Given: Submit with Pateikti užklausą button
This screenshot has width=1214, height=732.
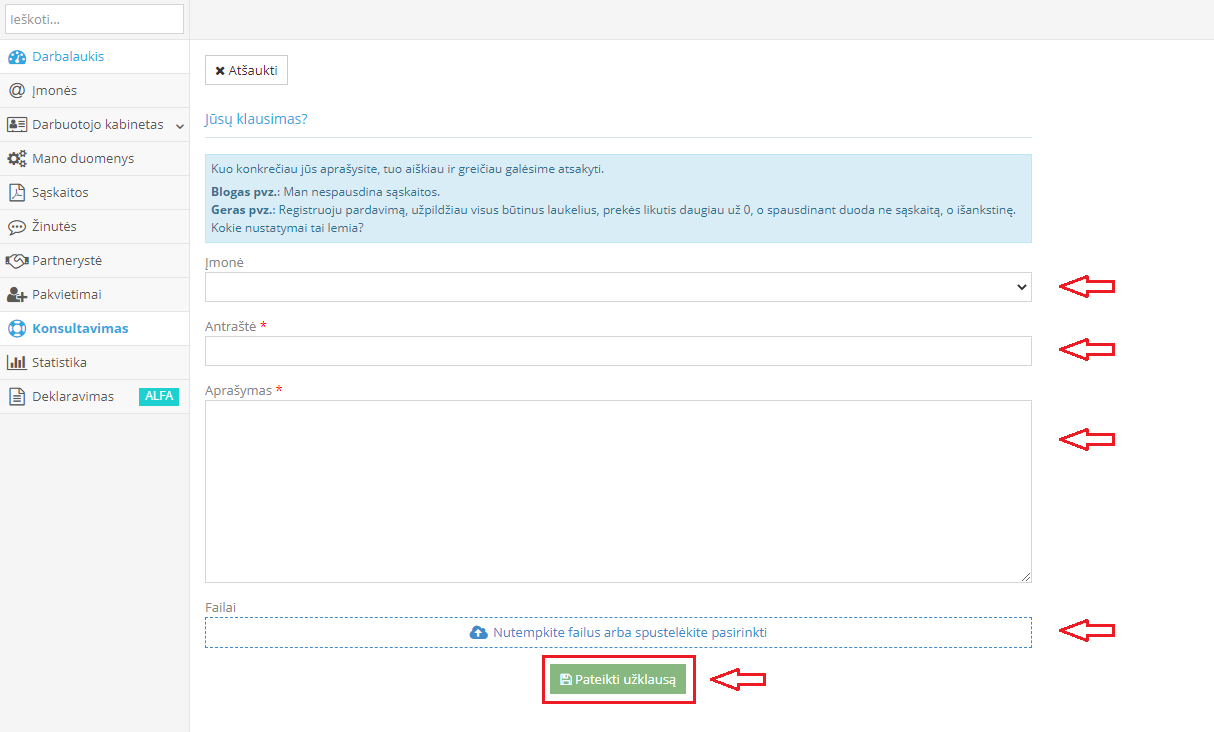Looking at the screenshot, I should pyautogui.click(x=618, y=680).
